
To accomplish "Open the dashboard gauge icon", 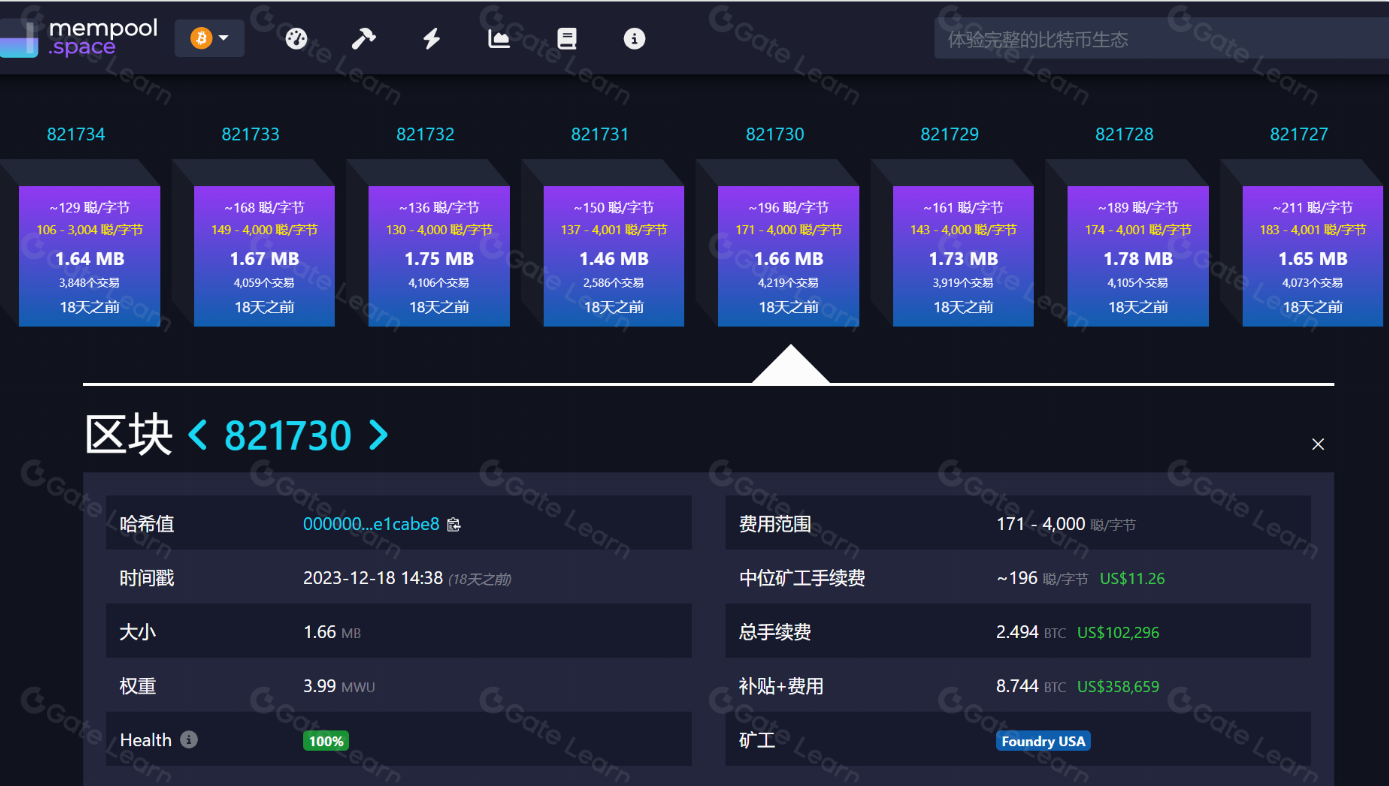I will (296, 39).
